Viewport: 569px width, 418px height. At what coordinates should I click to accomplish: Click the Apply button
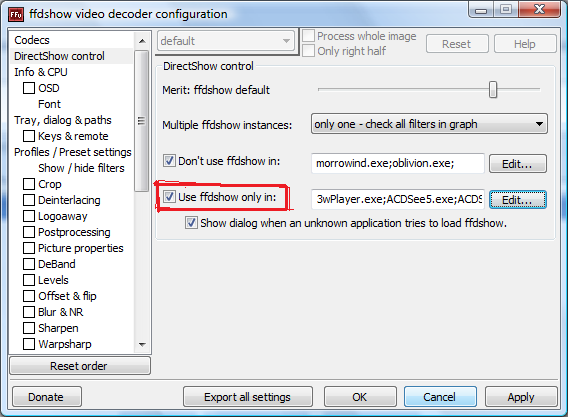(521, 397)
